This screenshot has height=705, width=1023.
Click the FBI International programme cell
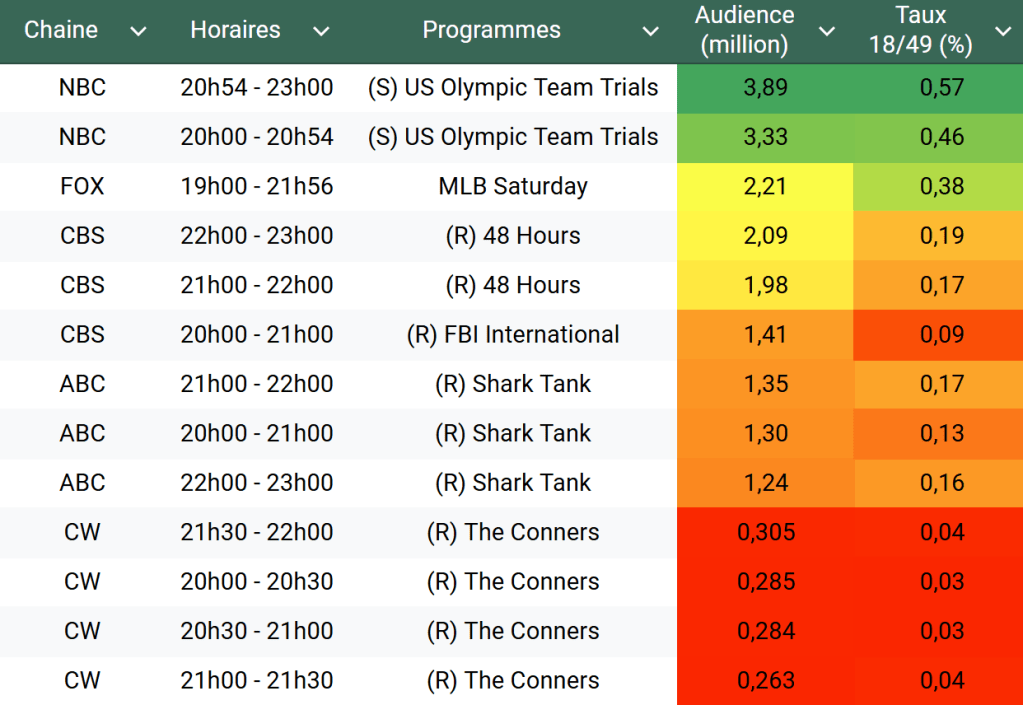click(513, 335)
